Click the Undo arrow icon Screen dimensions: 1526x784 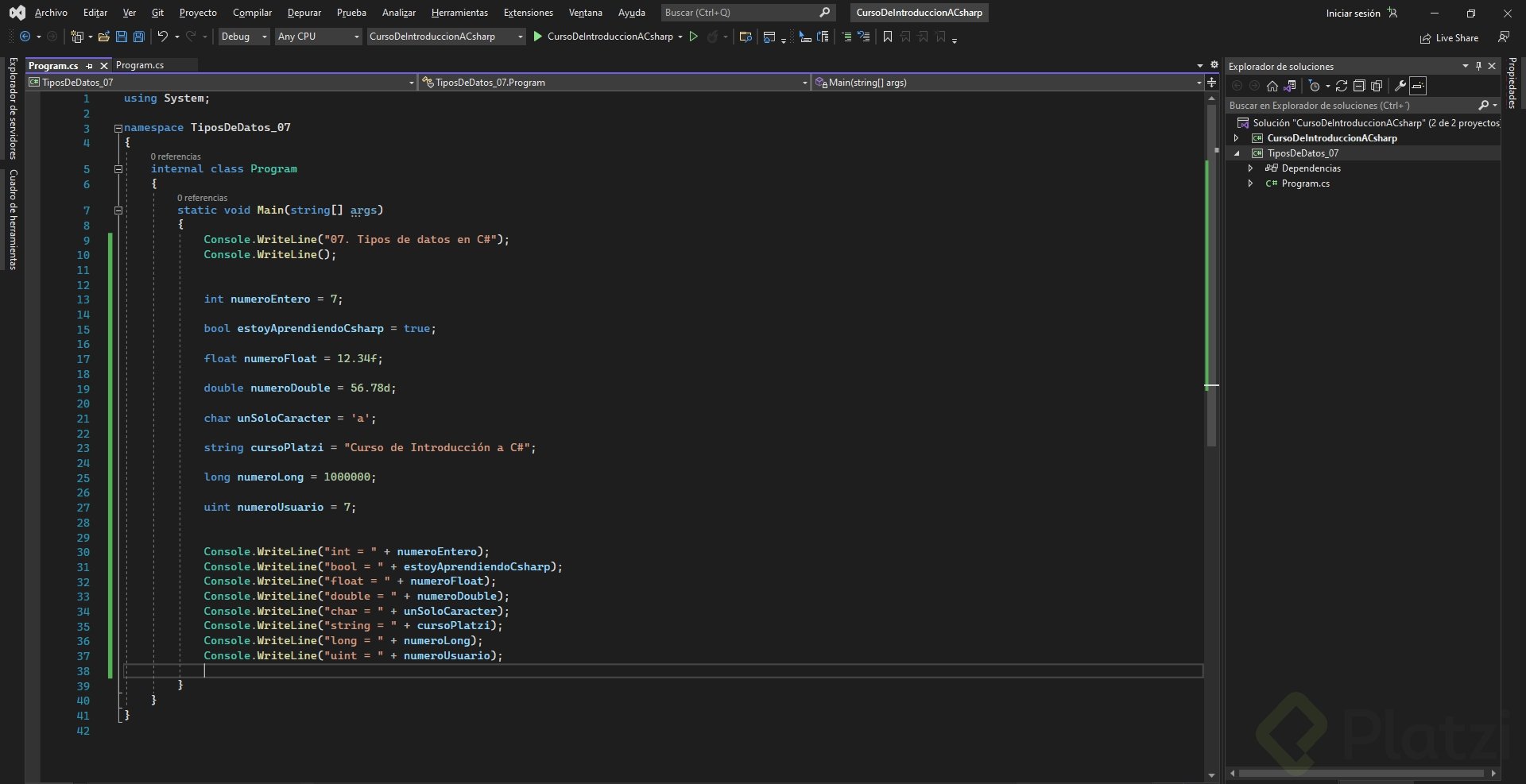pyautogui.click(x=162, y=37)
